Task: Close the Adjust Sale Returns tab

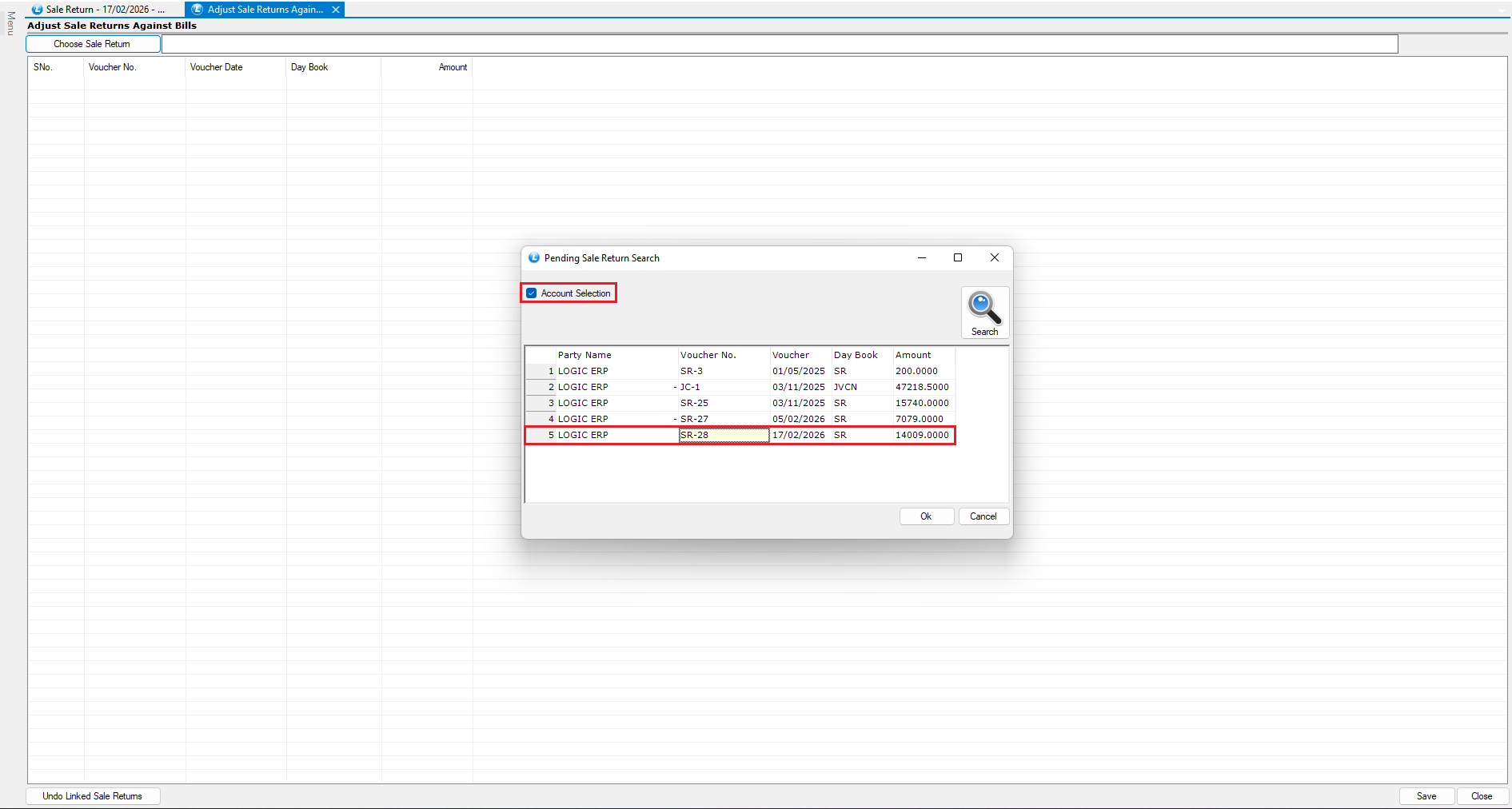Action: tap(336, 10)
